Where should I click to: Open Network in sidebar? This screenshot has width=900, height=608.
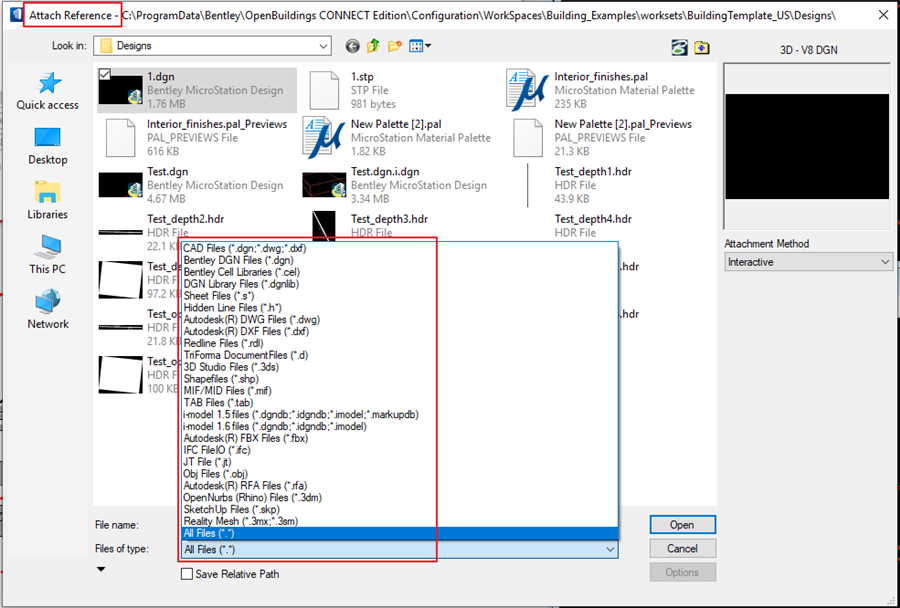click(48, 309)
